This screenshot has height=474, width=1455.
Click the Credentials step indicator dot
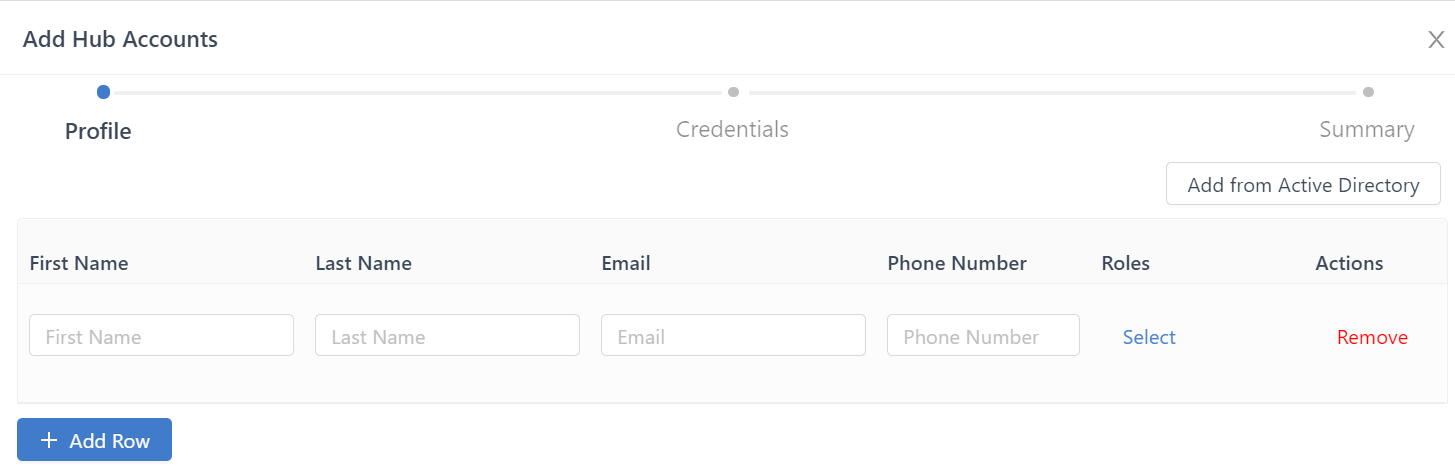[733, 92]
